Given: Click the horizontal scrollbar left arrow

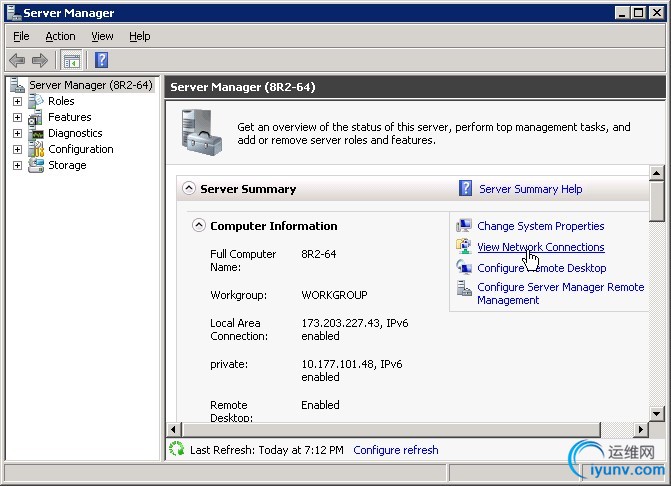Looking at the screenshot, I should pos(173,429).
